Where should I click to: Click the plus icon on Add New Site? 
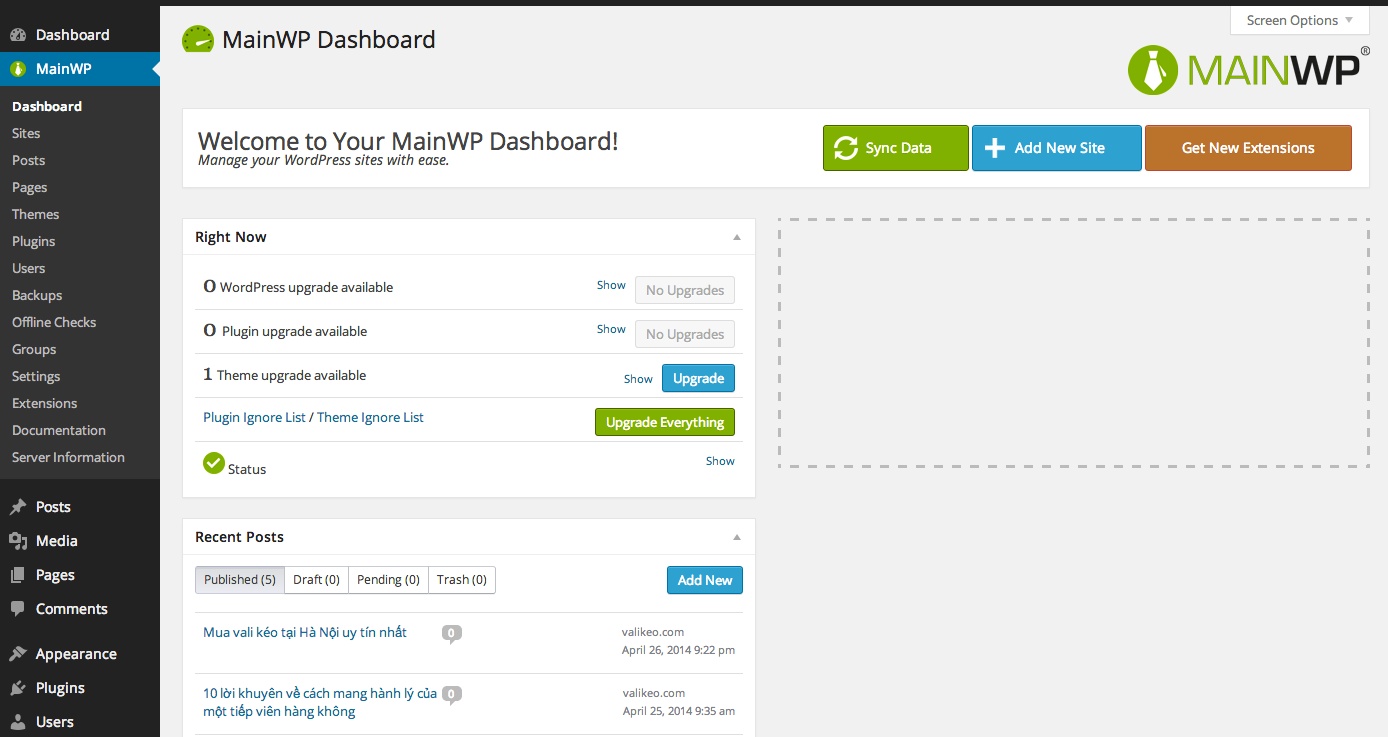(x=994, y=148)
